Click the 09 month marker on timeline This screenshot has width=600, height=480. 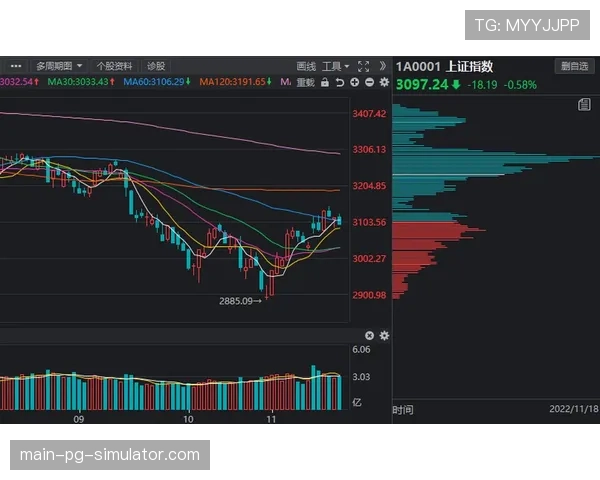(78, 419)
